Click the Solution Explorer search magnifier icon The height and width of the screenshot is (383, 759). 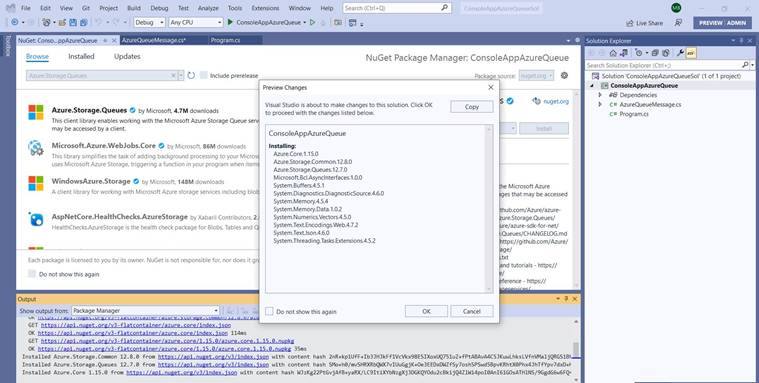tap(745, 65)
